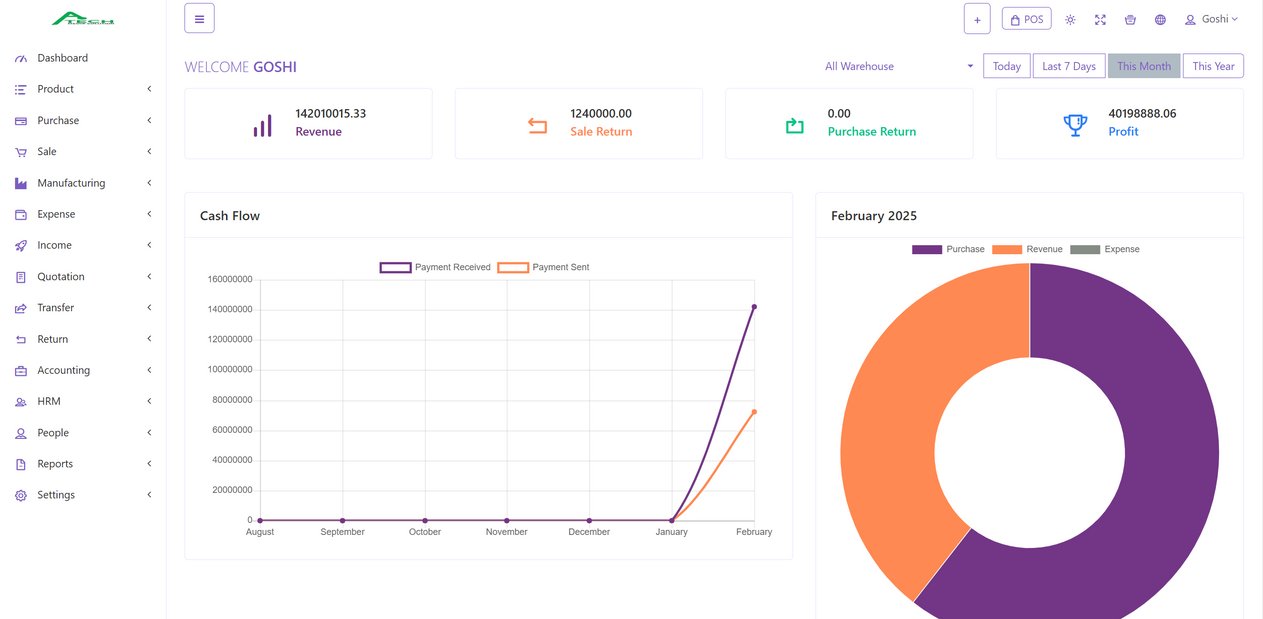Click the plus quick-add button

(x=977, y=18)
